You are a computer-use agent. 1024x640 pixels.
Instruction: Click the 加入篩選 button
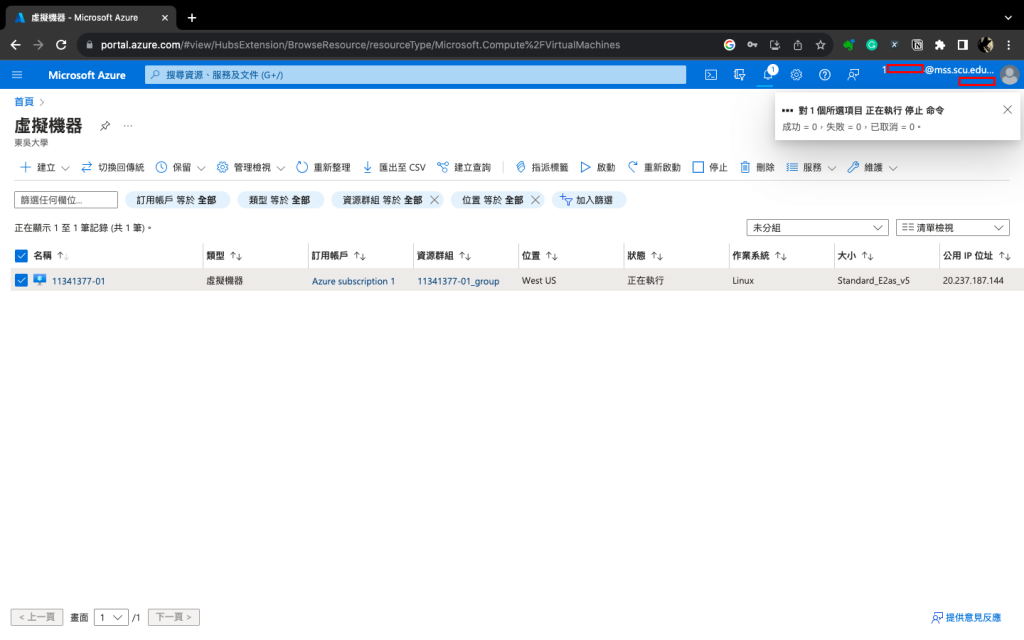pyautogui.click(x=588, y=200)
